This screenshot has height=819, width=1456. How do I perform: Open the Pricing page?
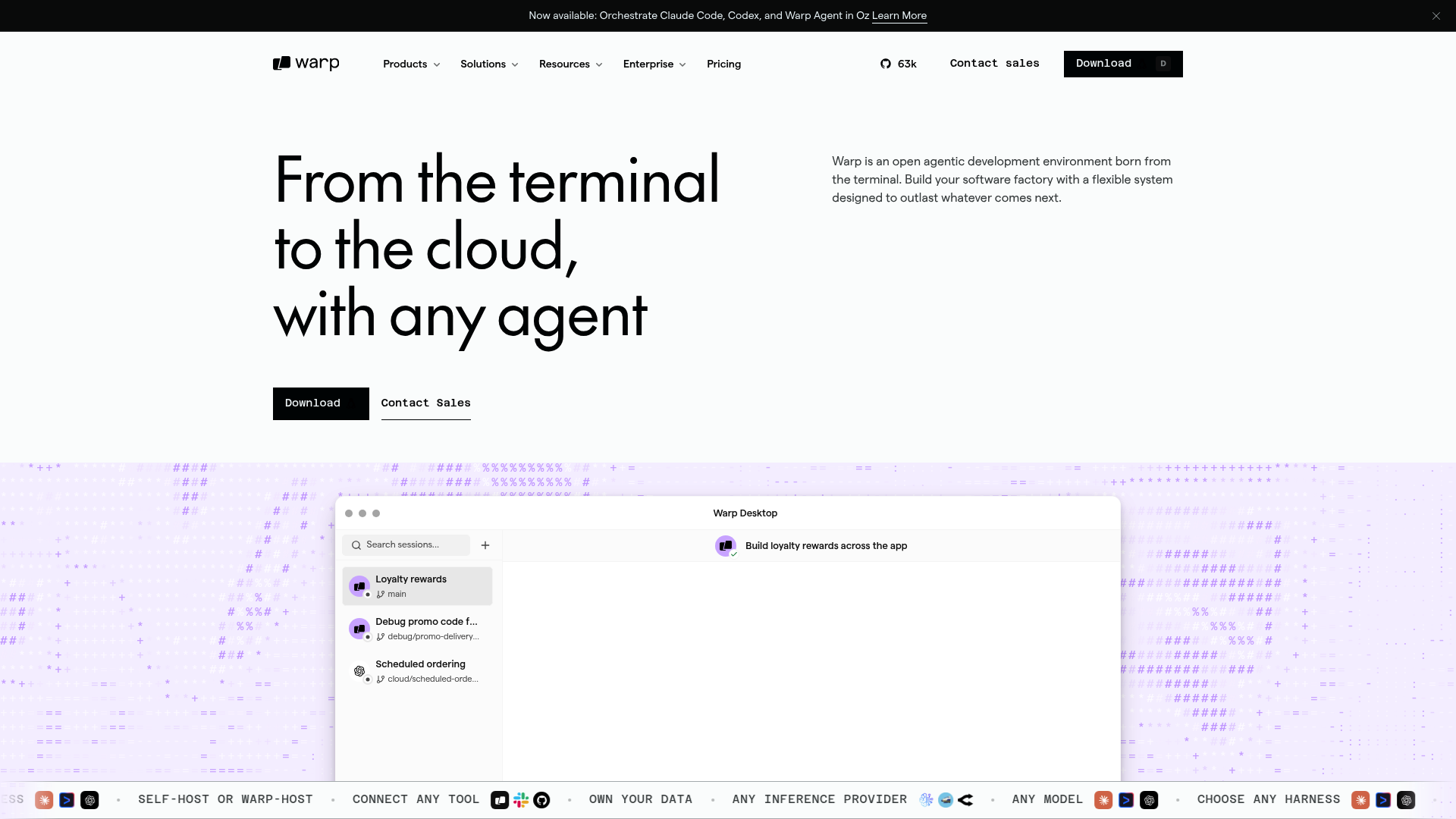723,64
